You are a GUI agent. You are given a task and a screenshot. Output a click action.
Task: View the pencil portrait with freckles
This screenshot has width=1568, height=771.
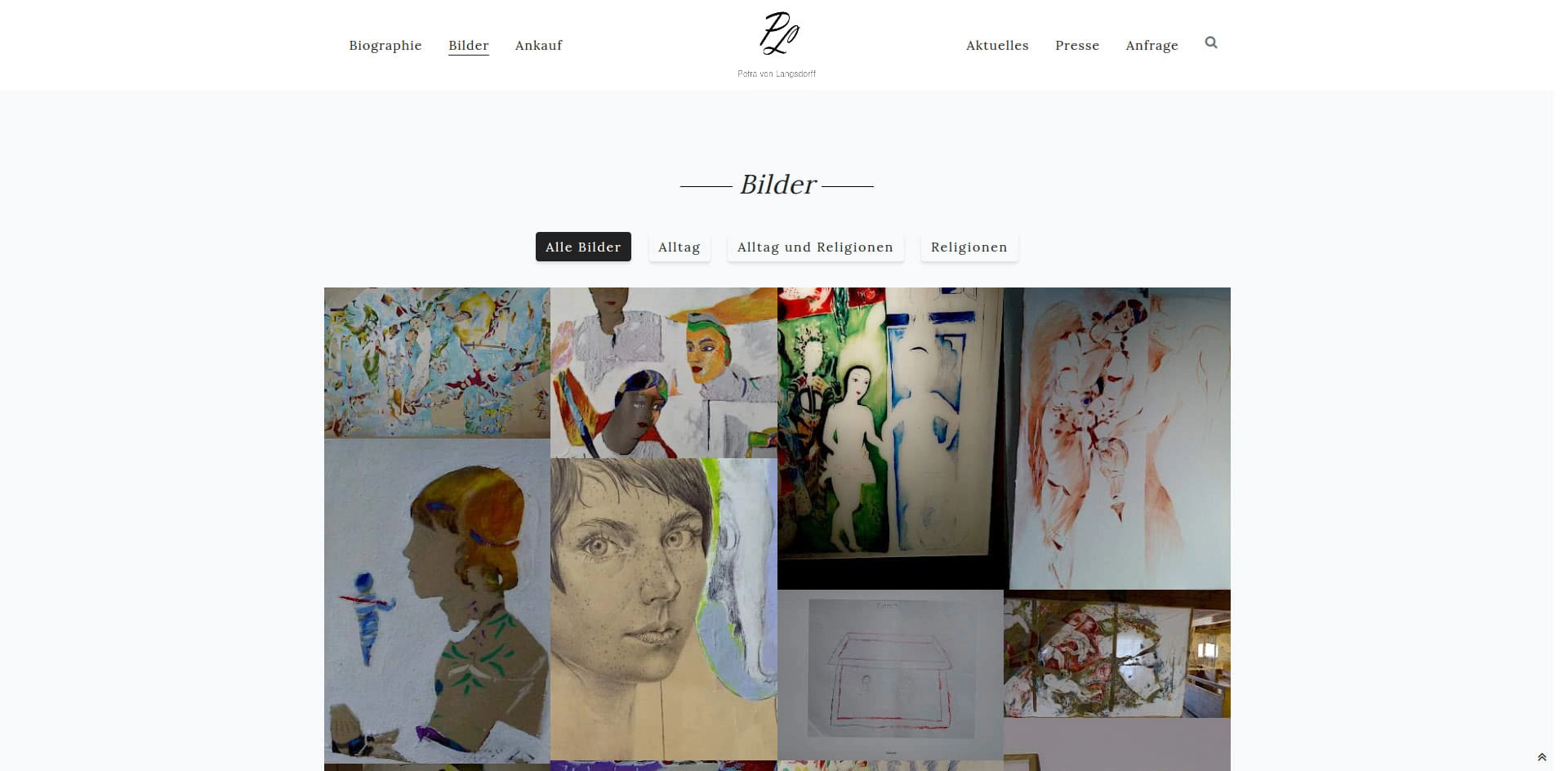coord(664,609)
